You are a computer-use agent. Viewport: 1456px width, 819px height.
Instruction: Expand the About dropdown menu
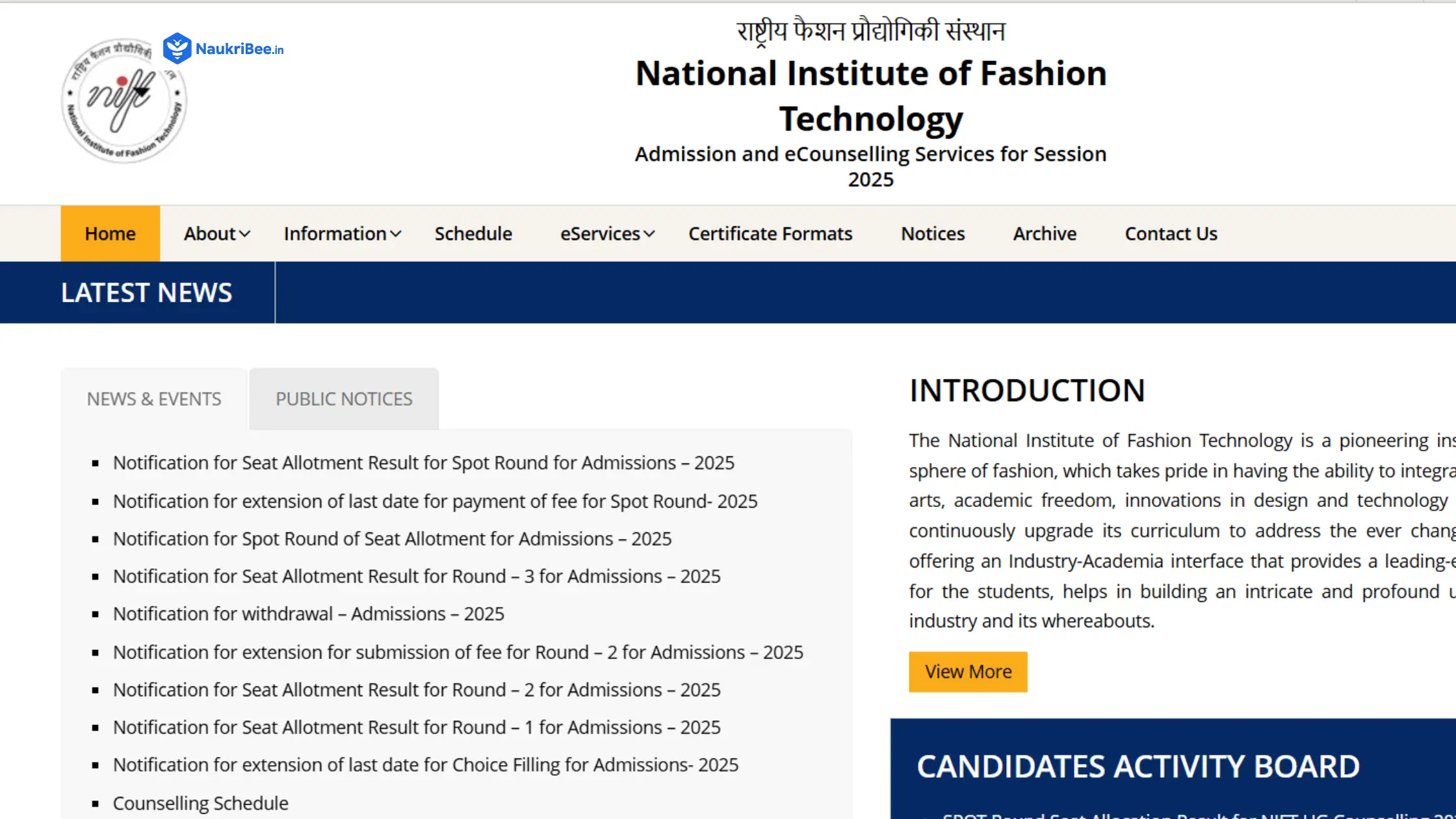tap(215, 233)
